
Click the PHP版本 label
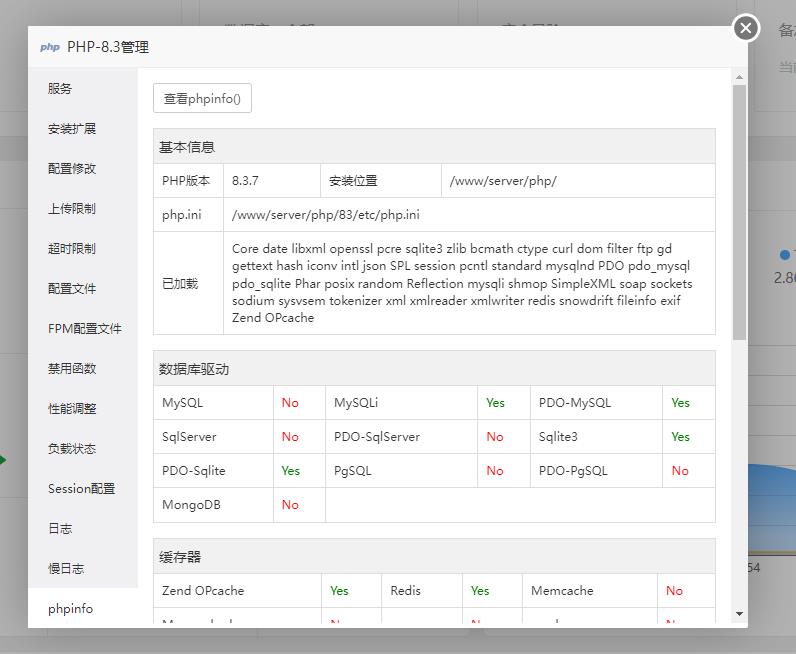(x=186, y=181)
